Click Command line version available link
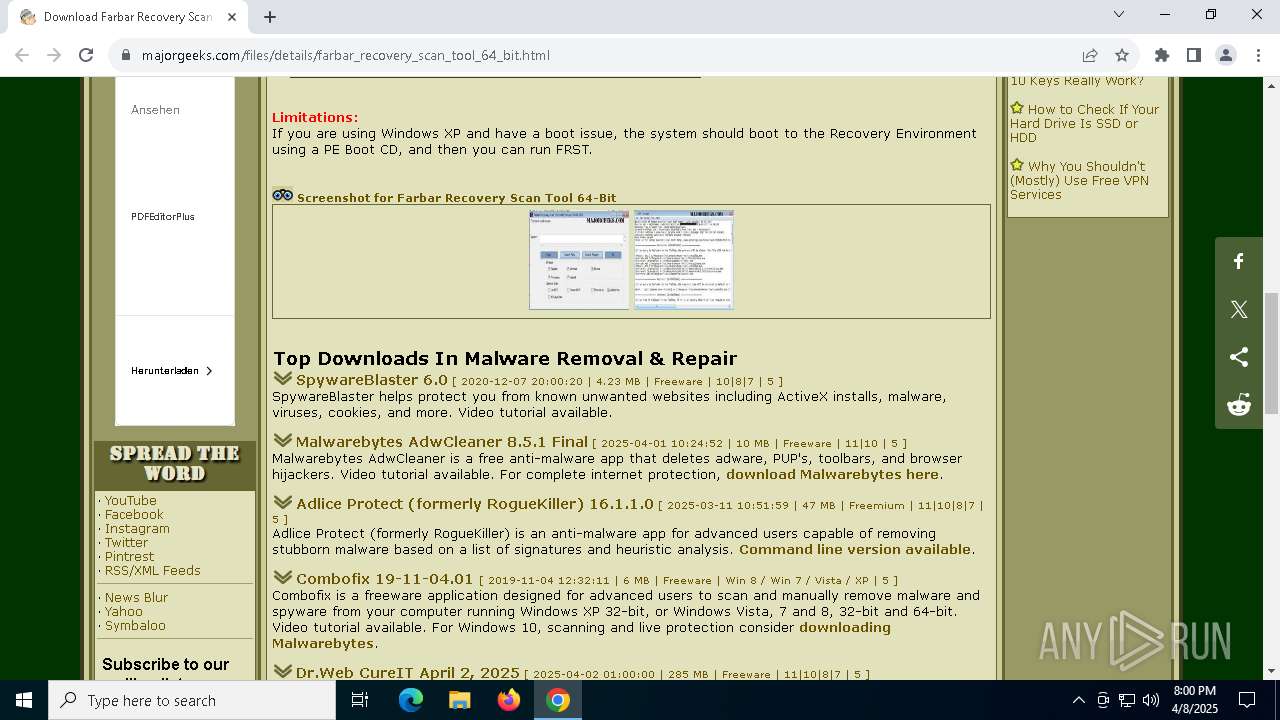The width and height of the screenshot is (1280, 720). pos(855,549)
